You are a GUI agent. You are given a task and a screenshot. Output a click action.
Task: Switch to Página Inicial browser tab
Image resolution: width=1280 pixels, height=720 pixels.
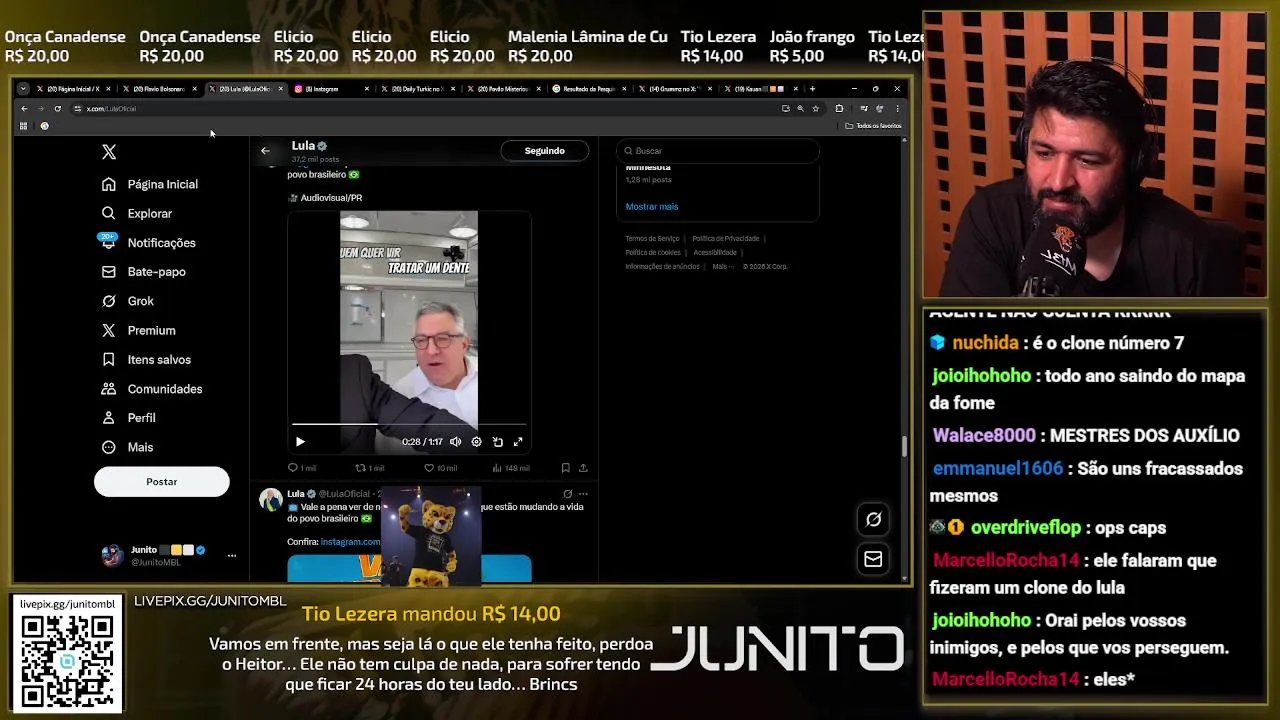pos(74,89)
